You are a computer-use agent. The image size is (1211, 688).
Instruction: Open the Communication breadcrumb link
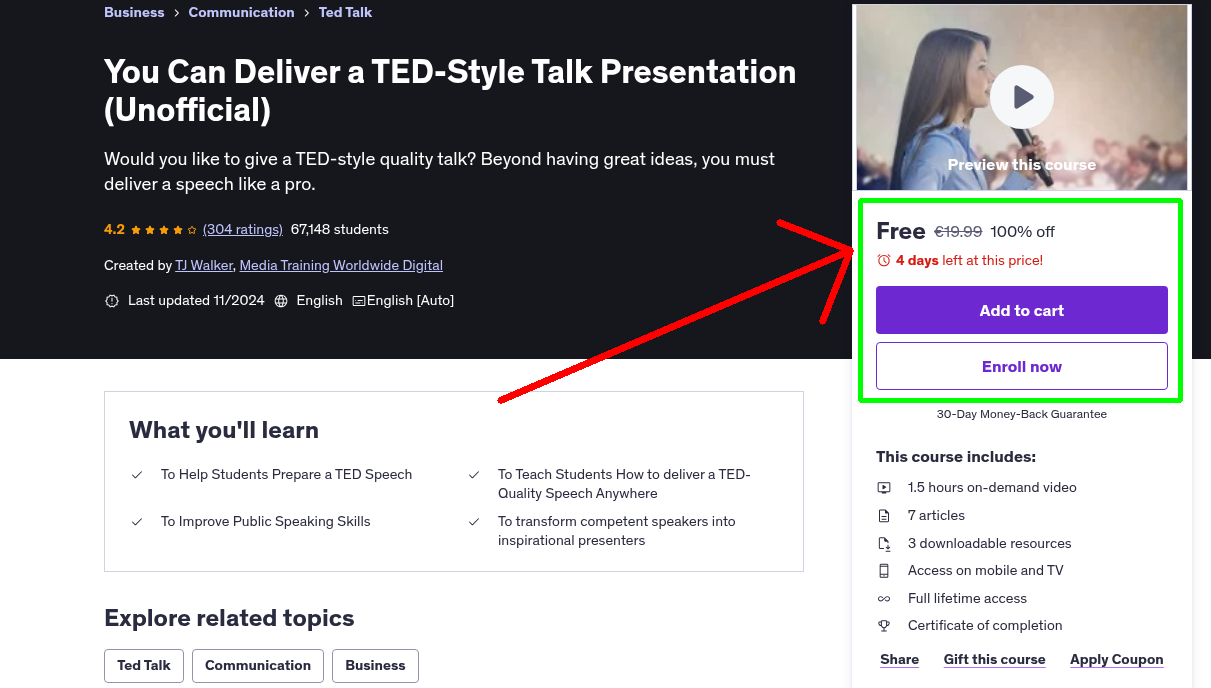pyautogui.click(x=241, y=13)
